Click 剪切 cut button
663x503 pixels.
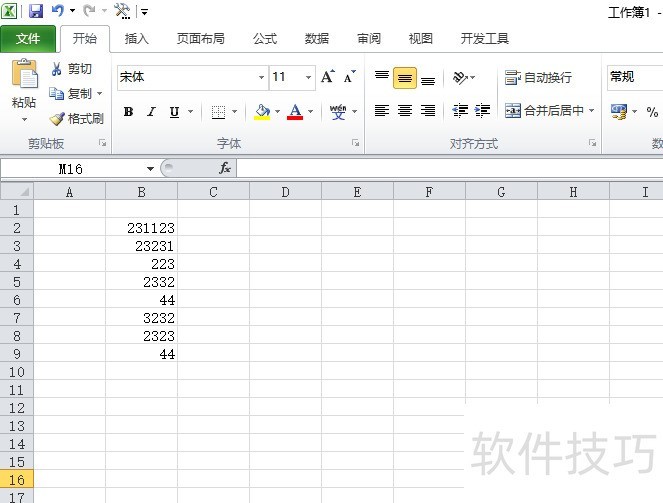(71, 69)
